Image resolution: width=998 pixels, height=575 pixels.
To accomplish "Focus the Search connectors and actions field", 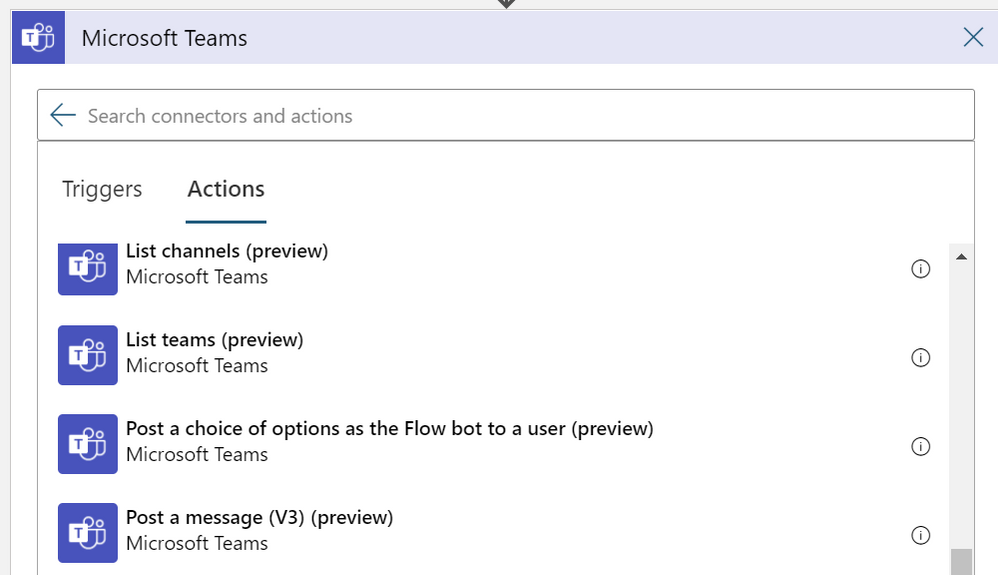I will 500,116.
